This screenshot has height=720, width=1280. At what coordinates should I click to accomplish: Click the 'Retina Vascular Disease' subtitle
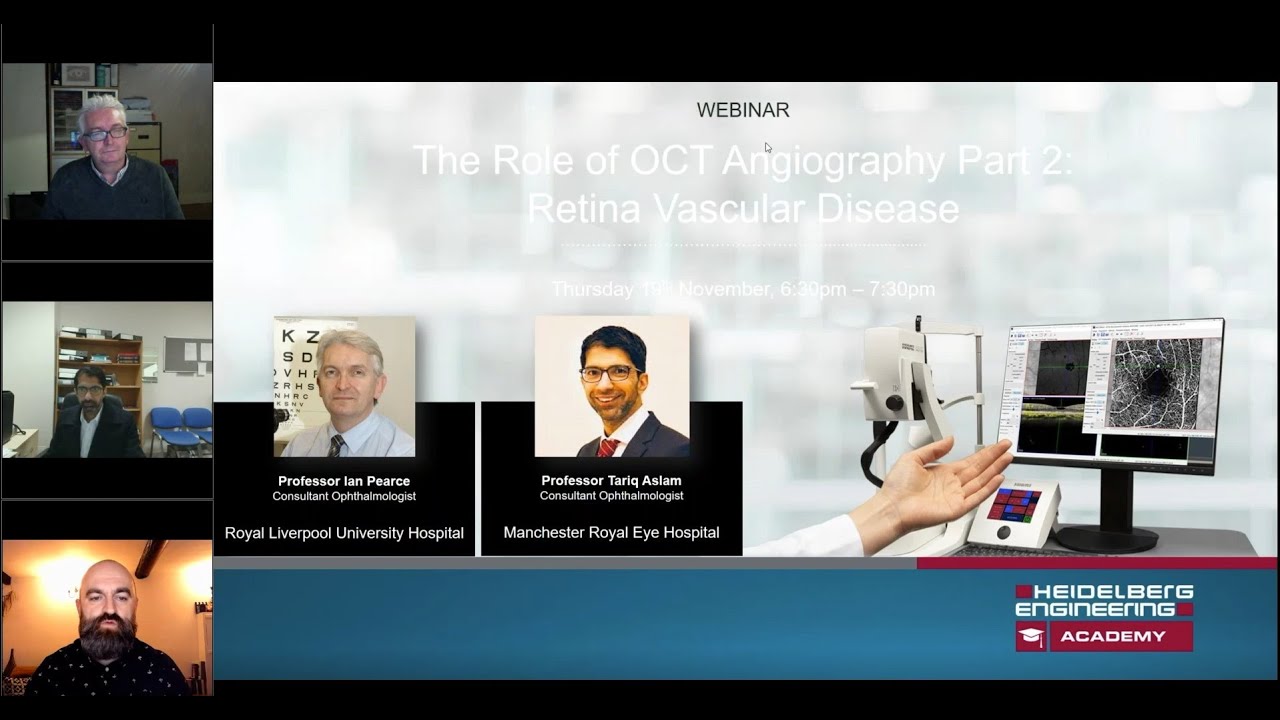(x=743, y=208)
